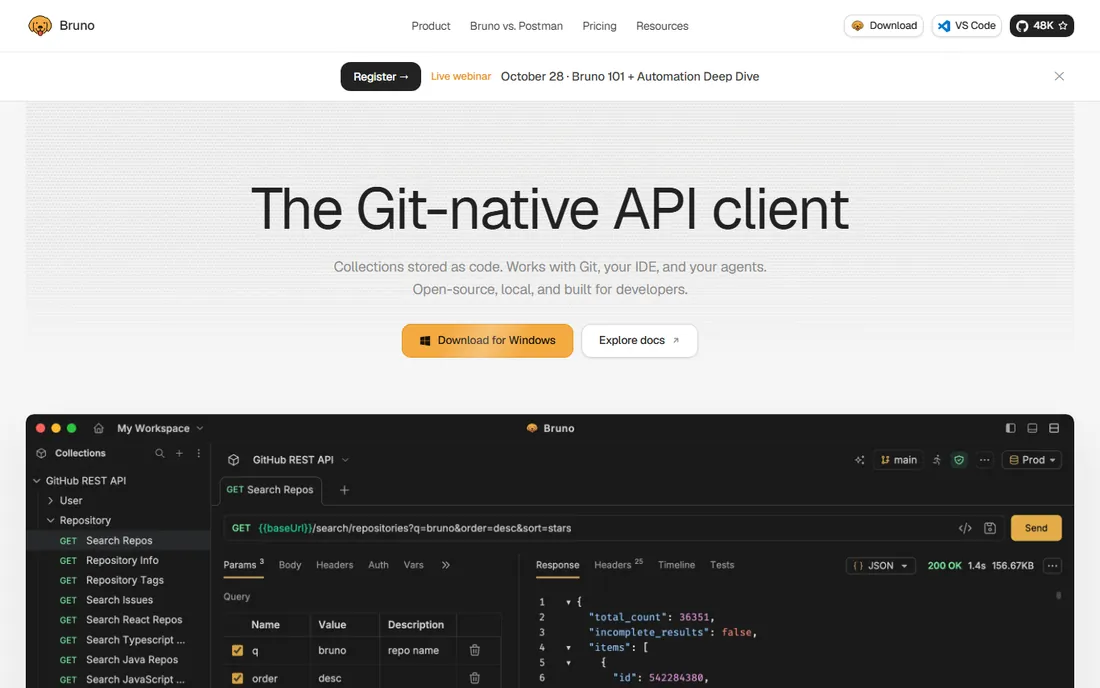The image size is (1100, 688).
Task: Open the Prod environment dropdown
Action: click(x=1032, y=460)
